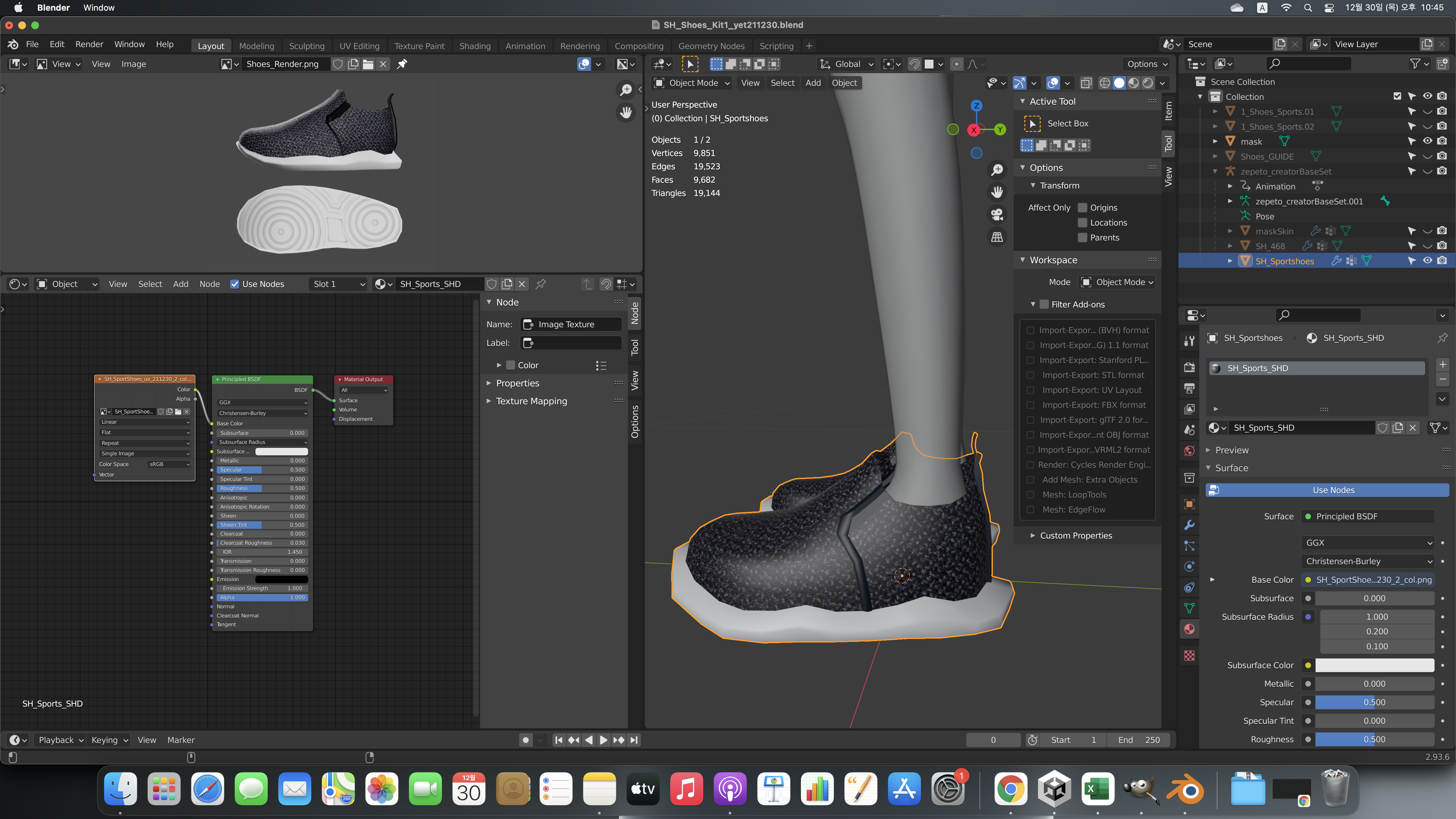Click the blue Use Nodes button in Properties
The width and height of the screenshot is (1456, 819).
click(1328, 490)
